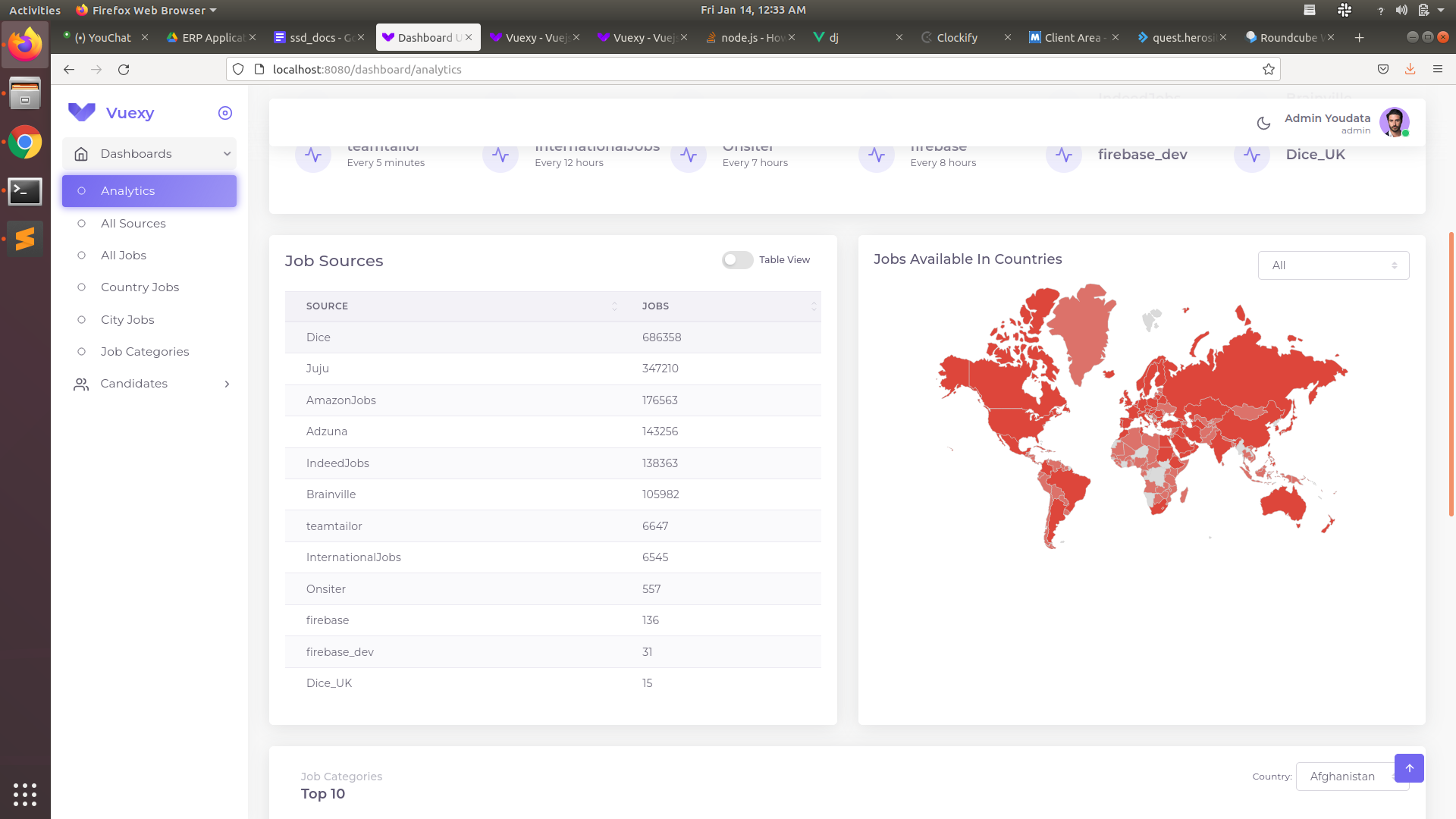The height and width of the screenshot is (819, 1456).
Task: Click the Onsiter activity icon
Action: click(689, 155)
